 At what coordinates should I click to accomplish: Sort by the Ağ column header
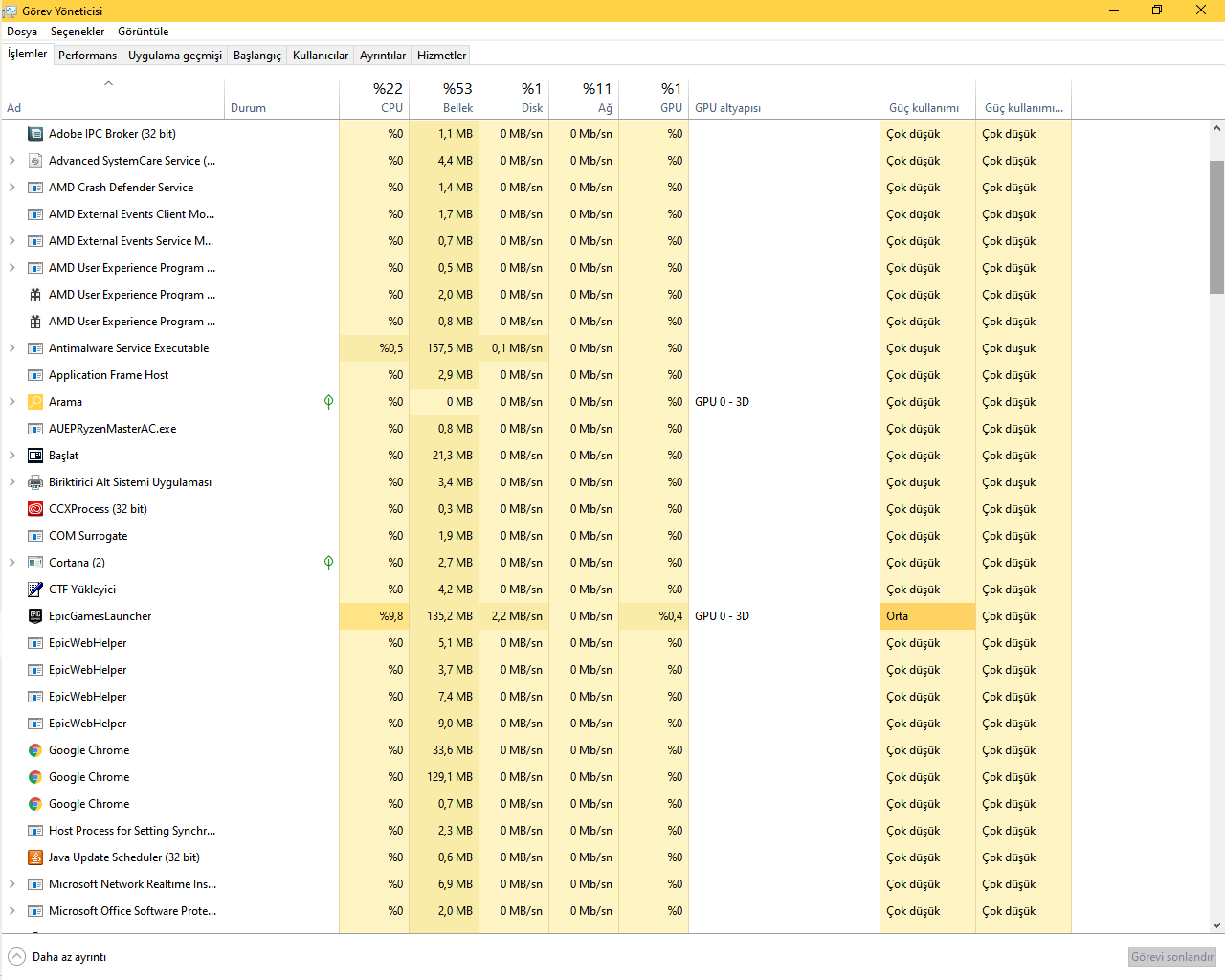pos(584,98)
